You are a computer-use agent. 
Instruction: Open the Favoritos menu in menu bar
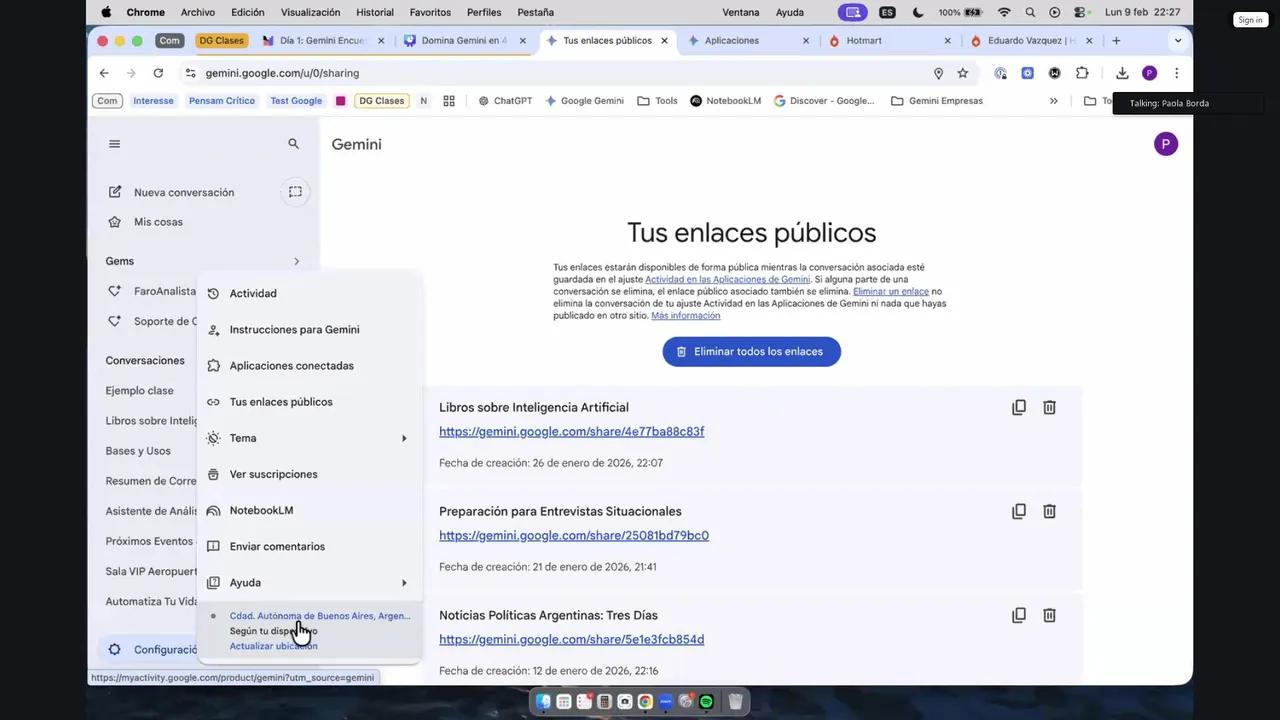click(430, 12)
